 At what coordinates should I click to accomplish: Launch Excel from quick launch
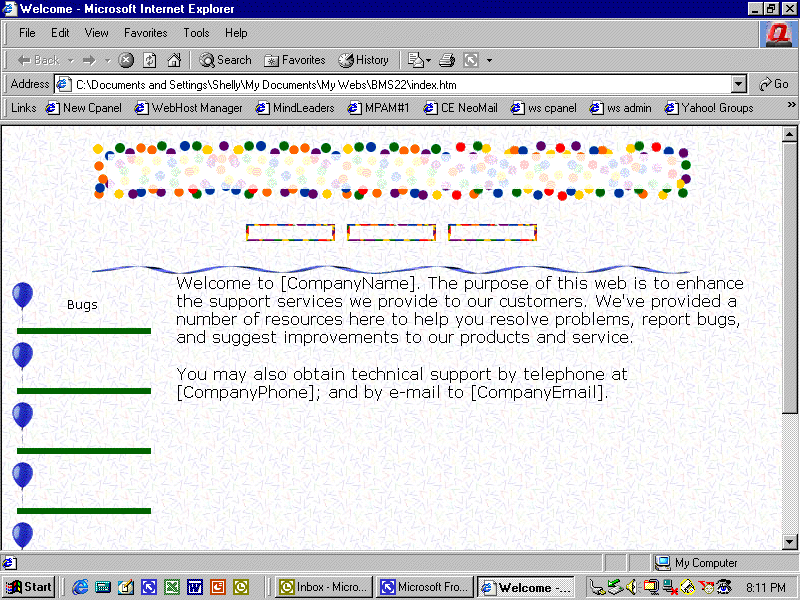(x=171, y=587)
